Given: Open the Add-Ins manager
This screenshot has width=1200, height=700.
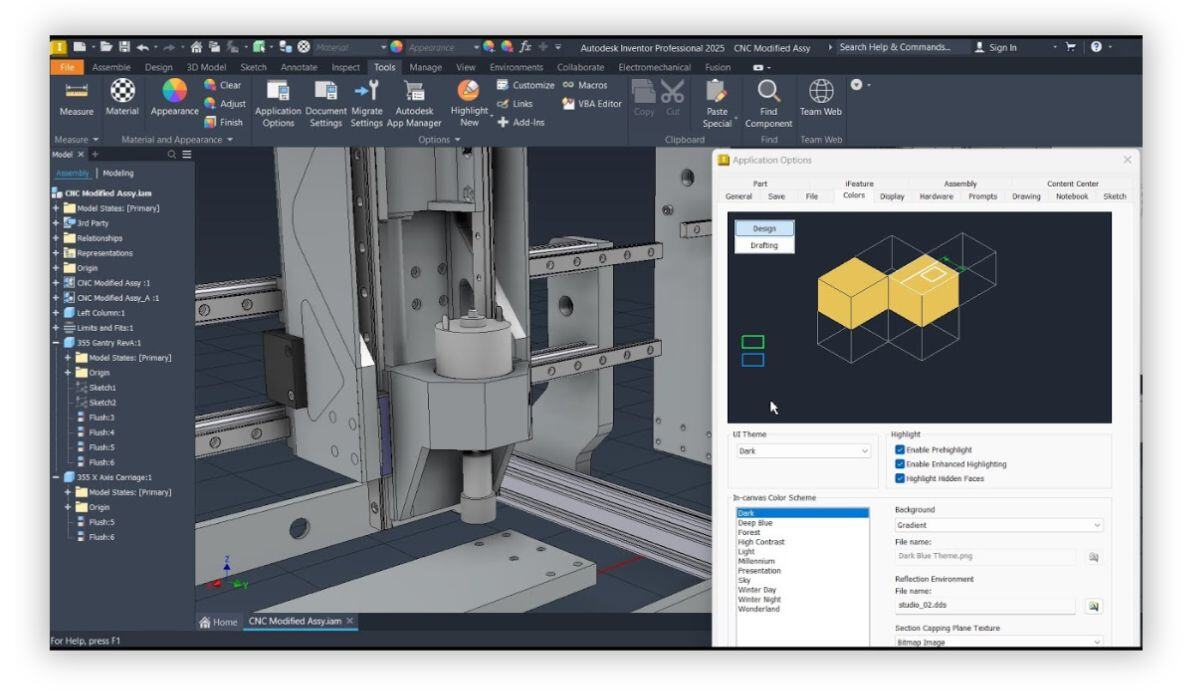Looking at the screenshot, I should (521, 122).
